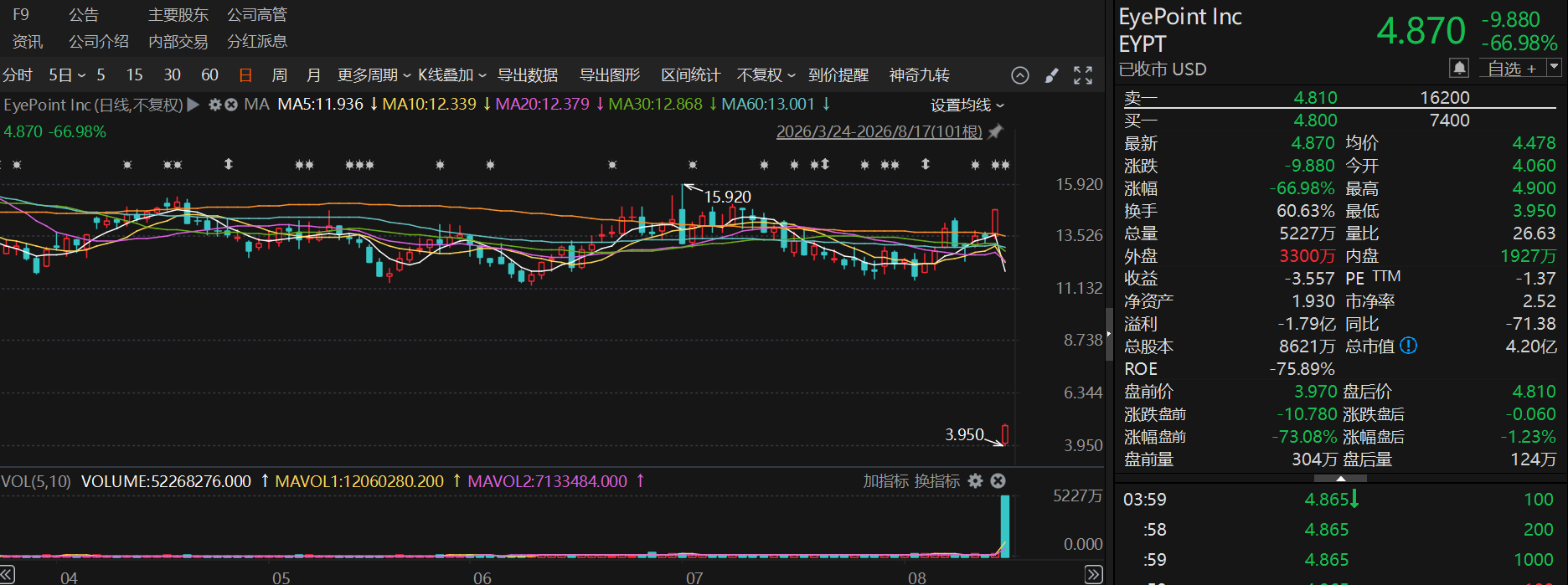Collapse toolbar with circled up-arrow icon
Viewport: 1568px width, 585px height.
point(1019,75)
